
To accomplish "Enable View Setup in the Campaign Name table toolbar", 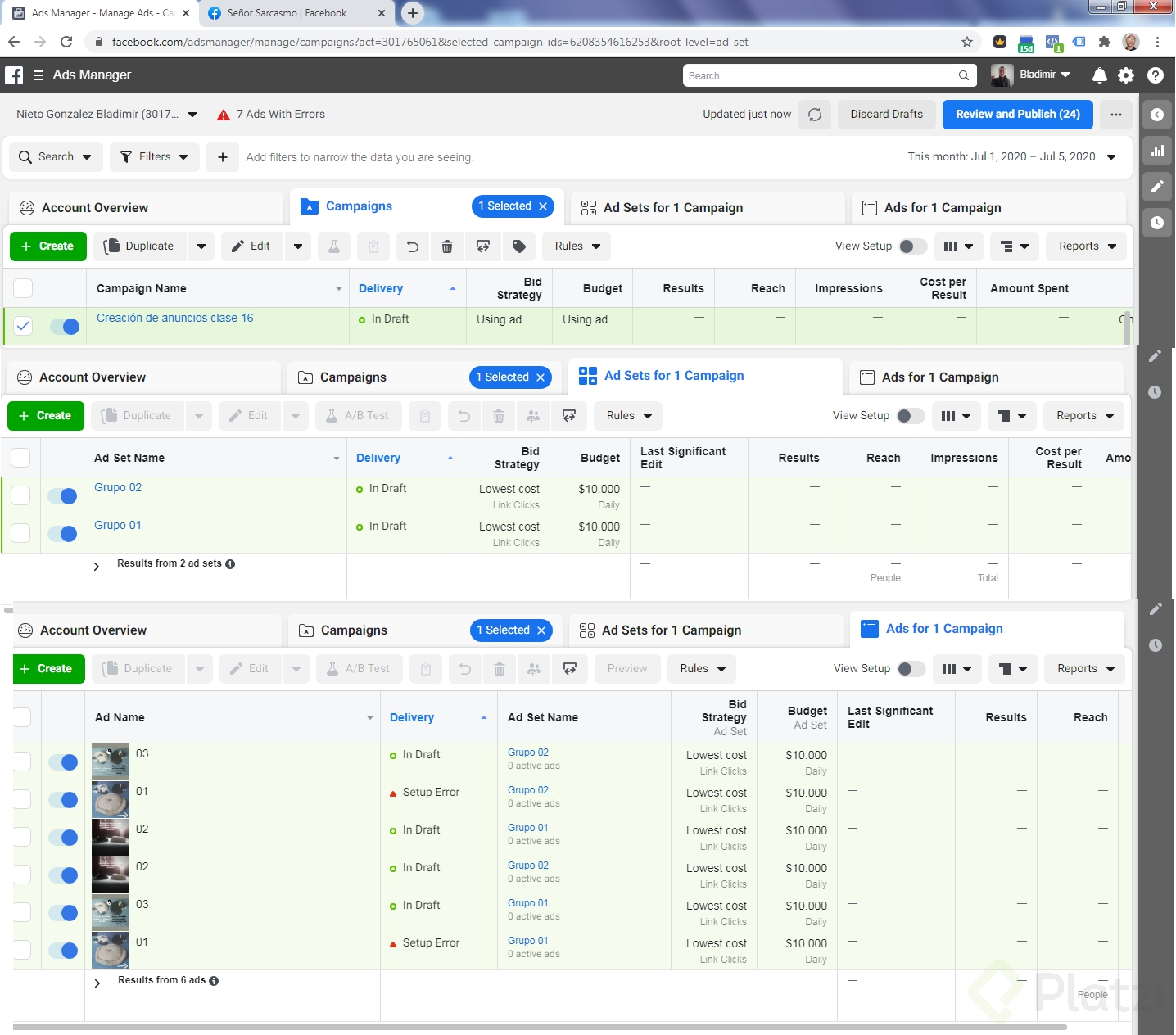I will tap(913, 246).
